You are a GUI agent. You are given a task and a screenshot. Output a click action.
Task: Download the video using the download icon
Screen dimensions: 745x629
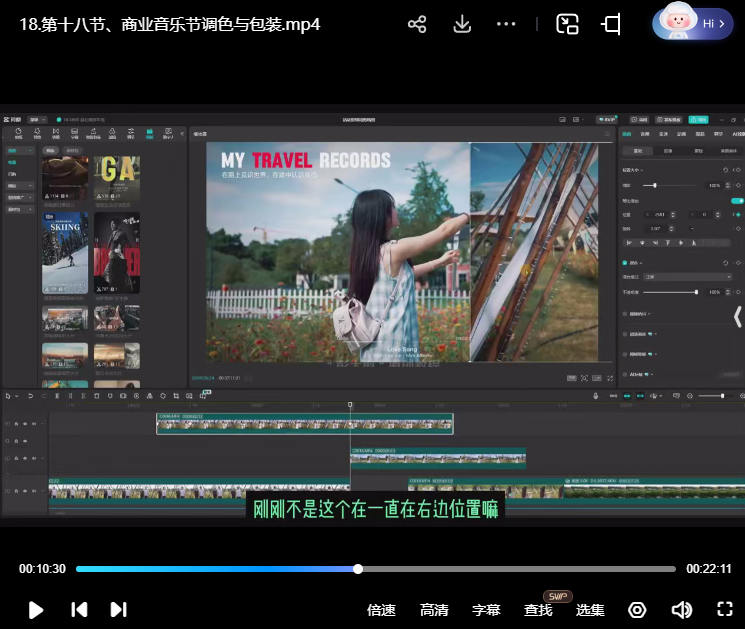pos(462,24)
